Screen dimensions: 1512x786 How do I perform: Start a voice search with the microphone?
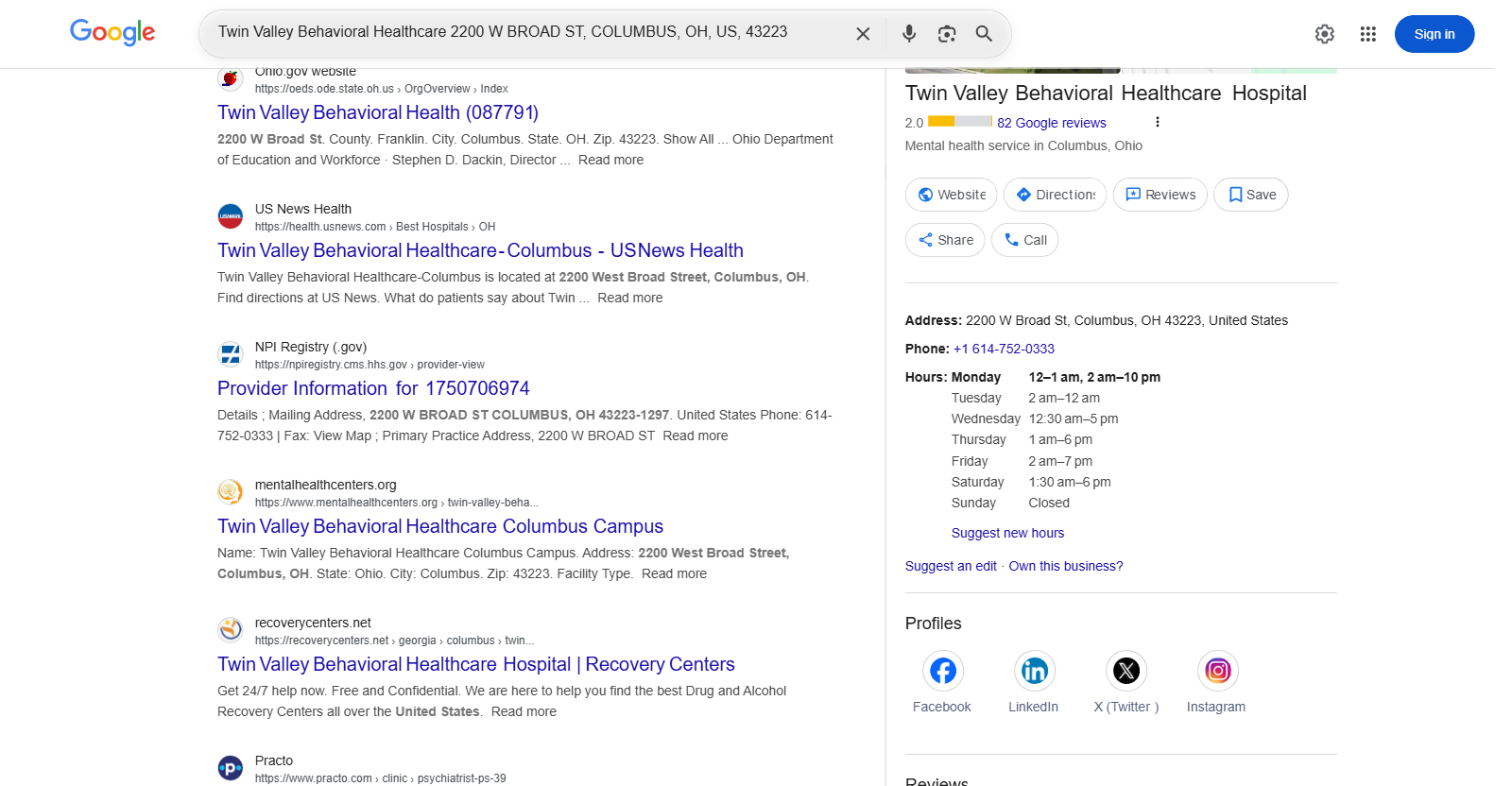tap(909, 34)
